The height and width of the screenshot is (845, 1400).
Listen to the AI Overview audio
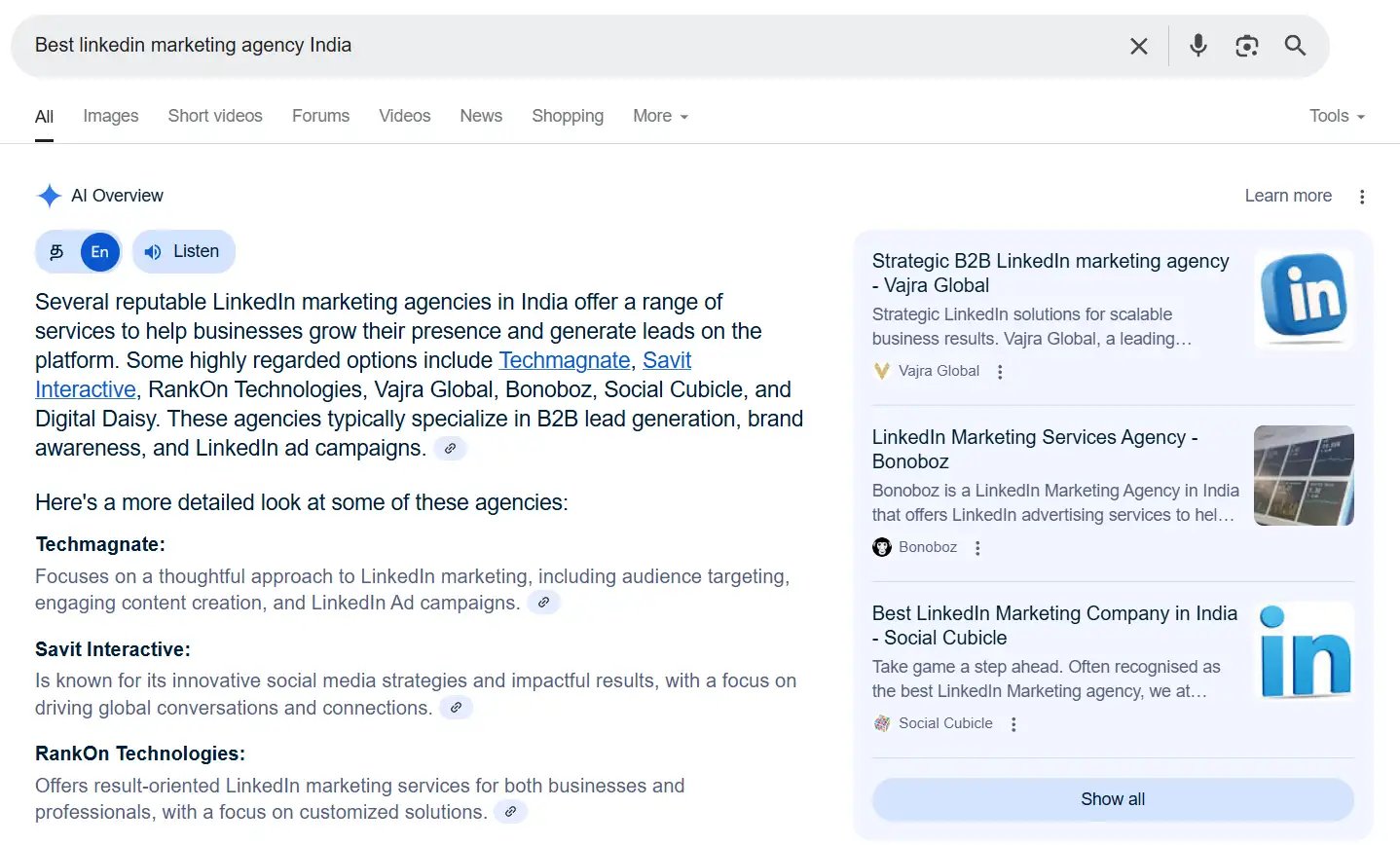[183, 252]
